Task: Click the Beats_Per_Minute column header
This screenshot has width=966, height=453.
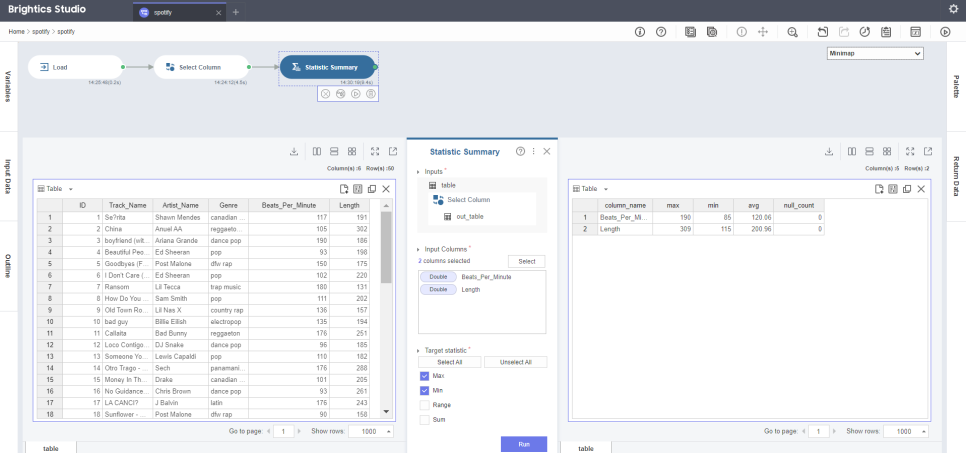Action: (289, 205)
